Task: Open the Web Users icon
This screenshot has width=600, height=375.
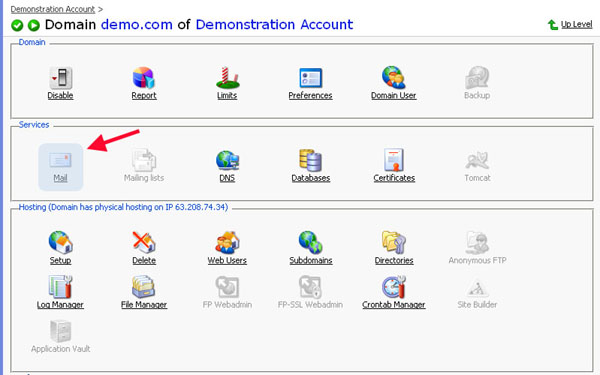Action: 227,242
